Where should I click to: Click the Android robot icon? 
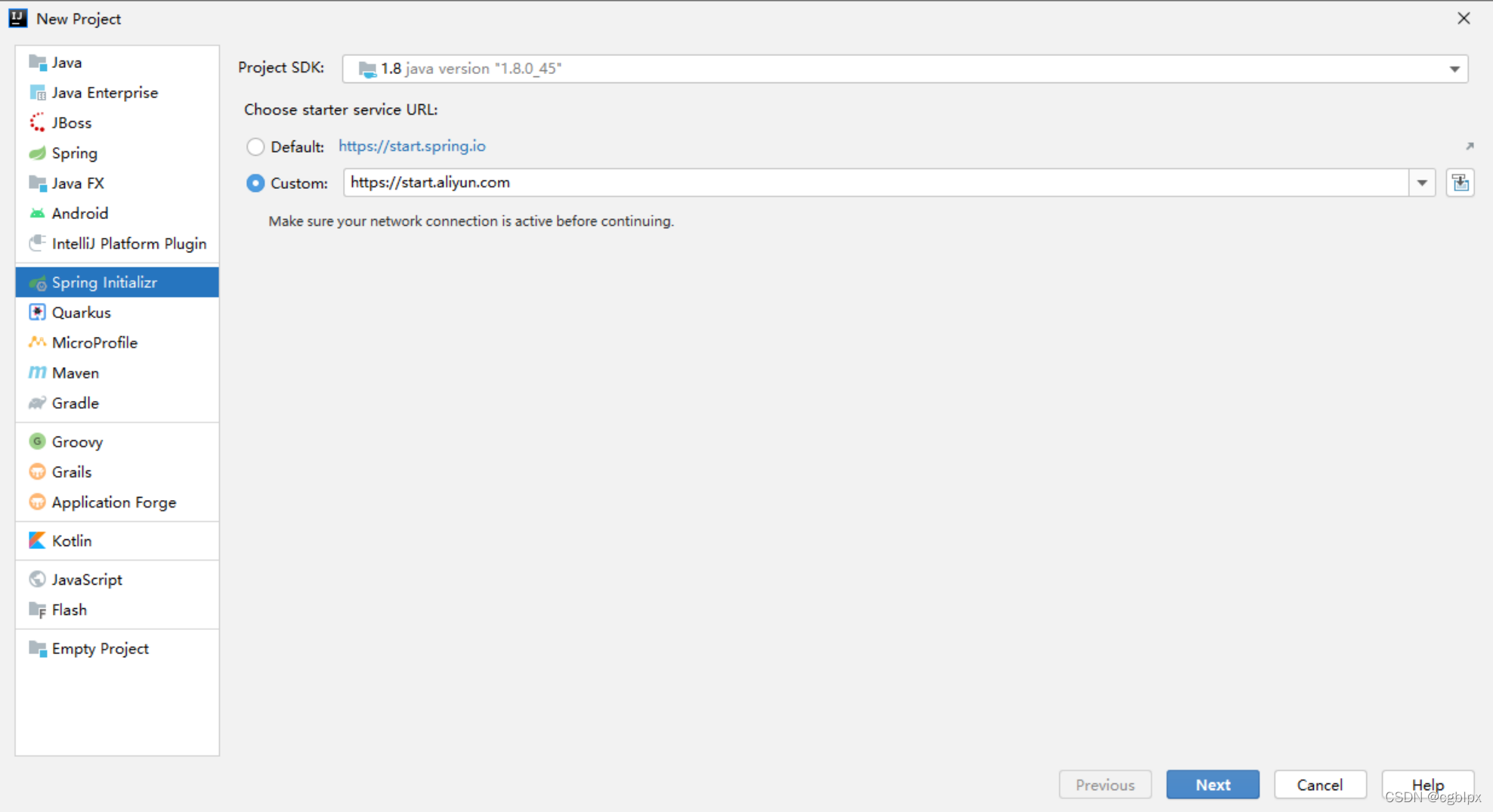coord(37,214)
